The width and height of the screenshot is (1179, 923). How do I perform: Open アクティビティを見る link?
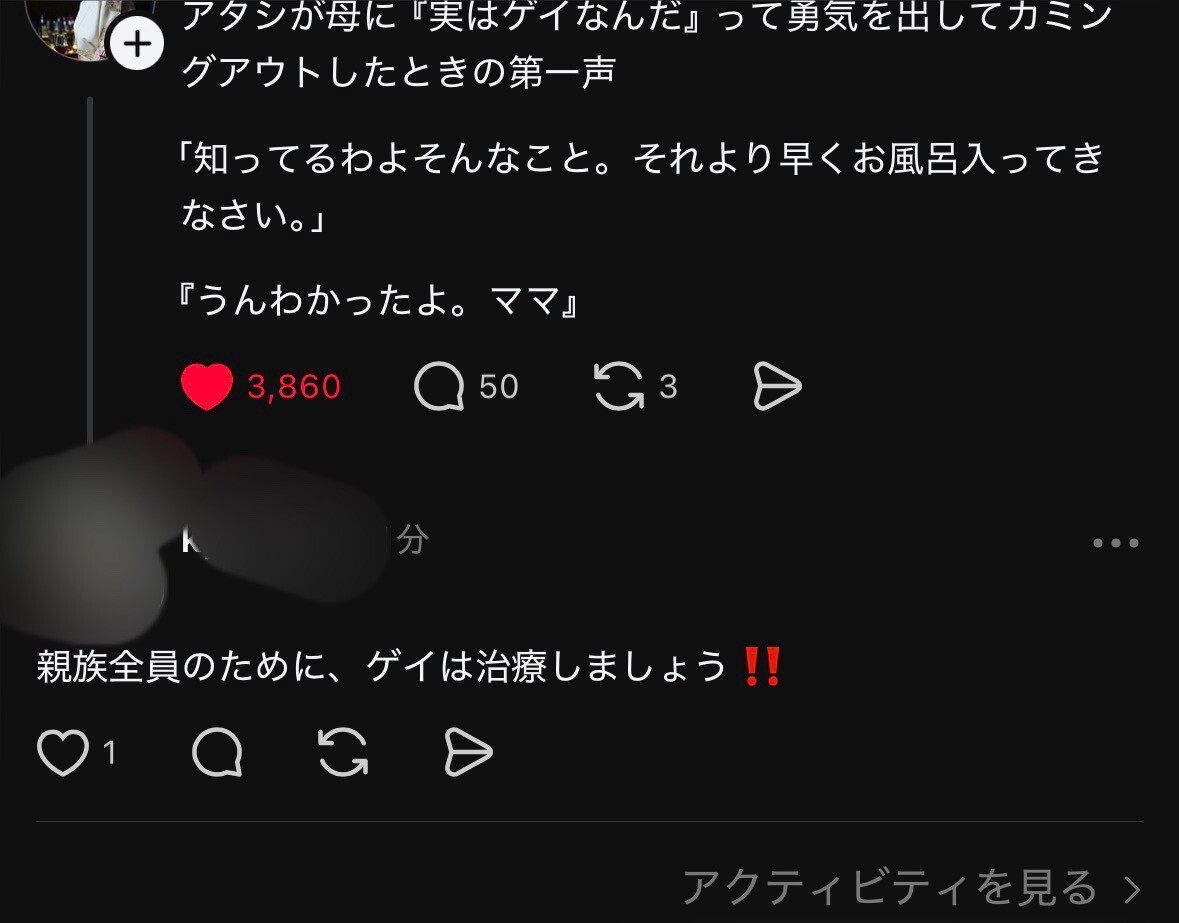(890, 888)
